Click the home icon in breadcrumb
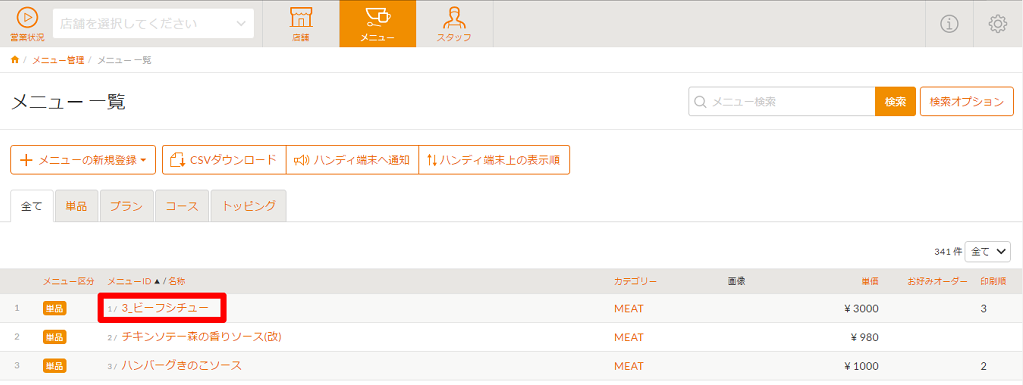Screen dimensions: 1023x385 15,60
